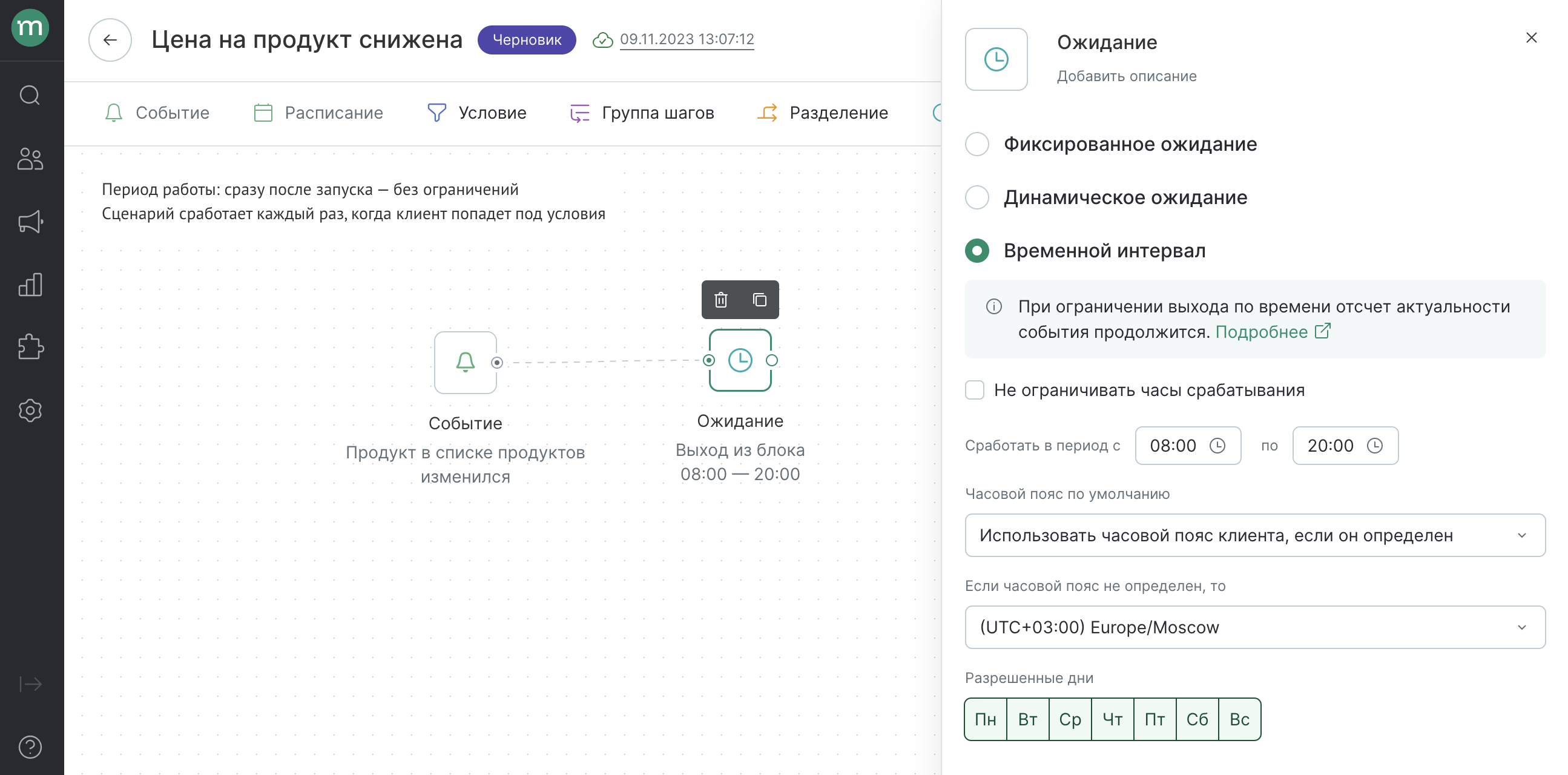Image resolution: width=1568 pixels, height=775 pixels.
Task: Toggle Чт allowed day
Action: [1113, 719]
